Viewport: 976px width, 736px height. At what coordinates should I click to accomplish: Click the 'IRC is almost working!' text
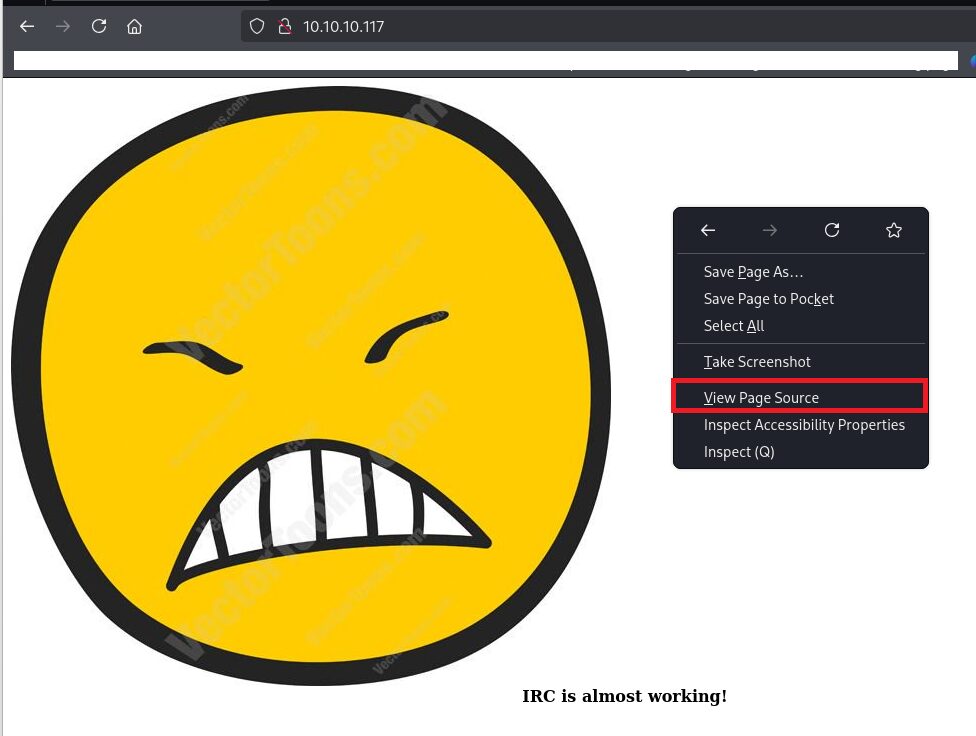(624, 696)
